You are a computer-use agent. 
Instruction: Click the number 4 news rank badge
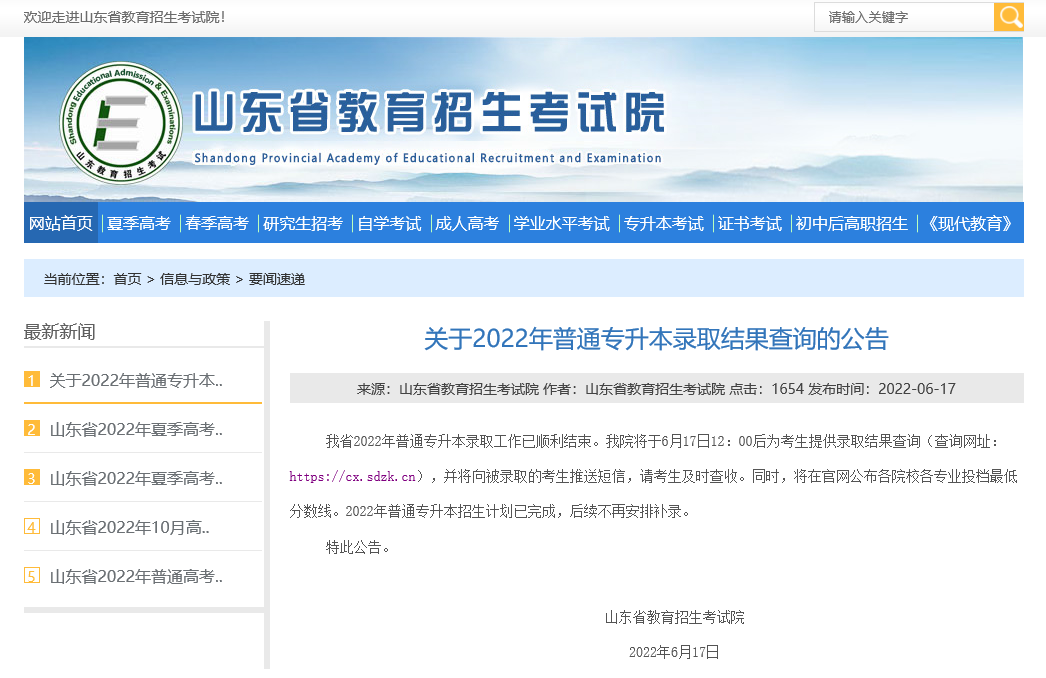32,527
